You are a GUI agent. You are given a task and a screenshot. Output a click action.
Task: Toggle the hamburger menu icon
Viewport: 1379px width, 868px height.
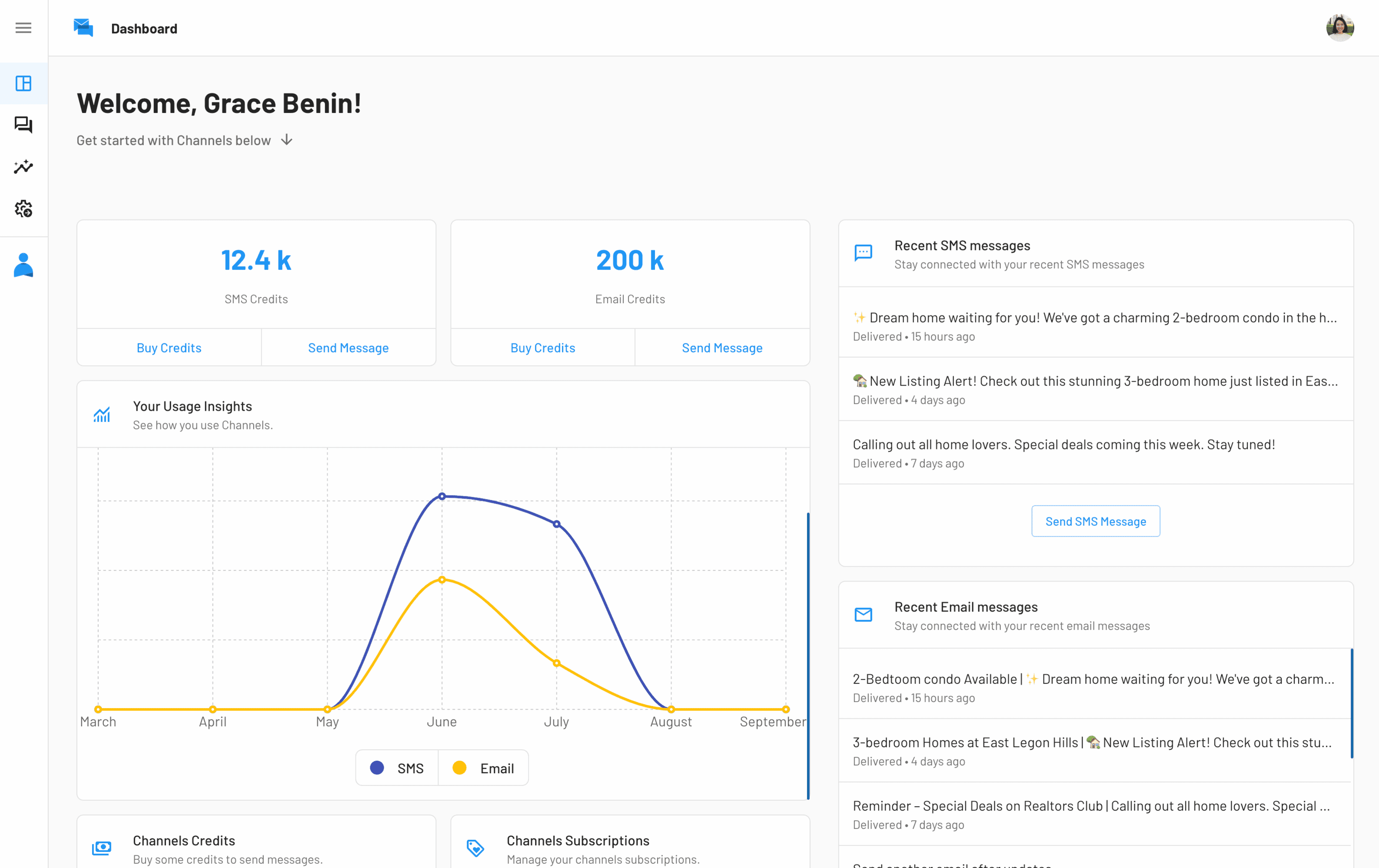tap(24, 27)
